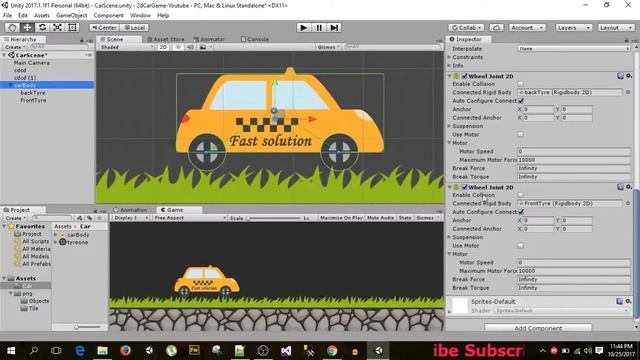This screenshot has width=640, height=360.
Task: Open the Layout dropdown
Action: tap(616, 27)
